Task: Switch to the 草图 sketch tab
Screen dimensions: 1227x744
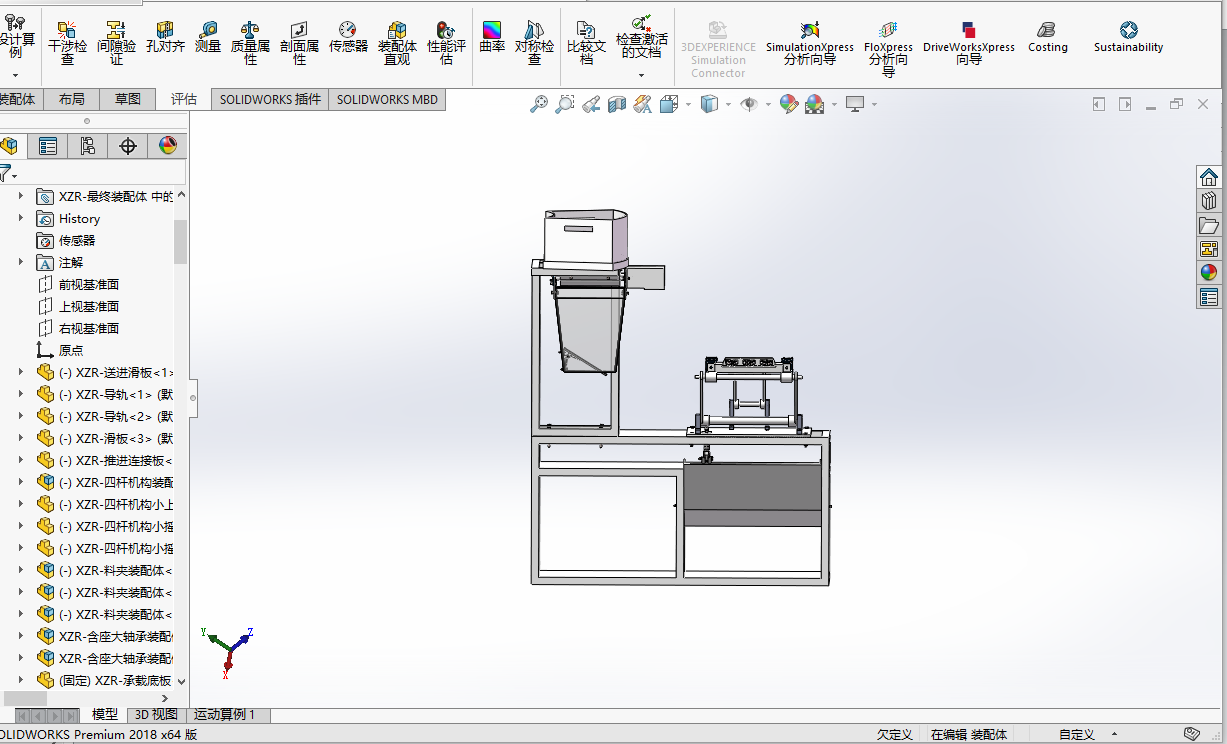Action: (128, 99)
